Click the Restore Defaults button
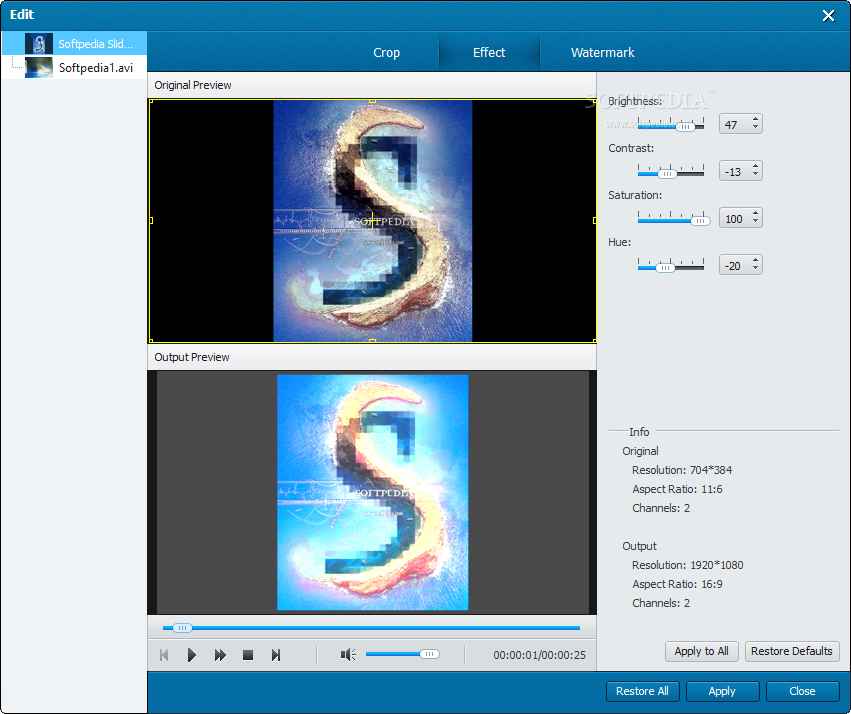 792,651
